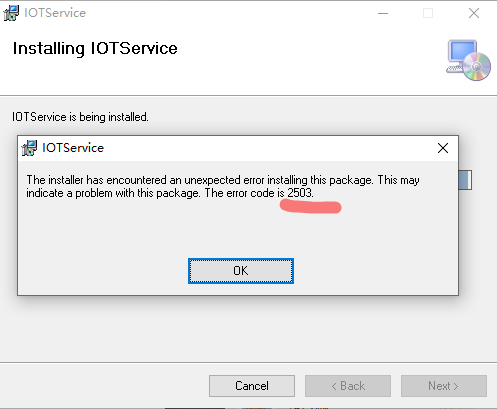Click the 'Installing IOTService' heading
The height and width of the screenshot is (409, 497).
95,48
